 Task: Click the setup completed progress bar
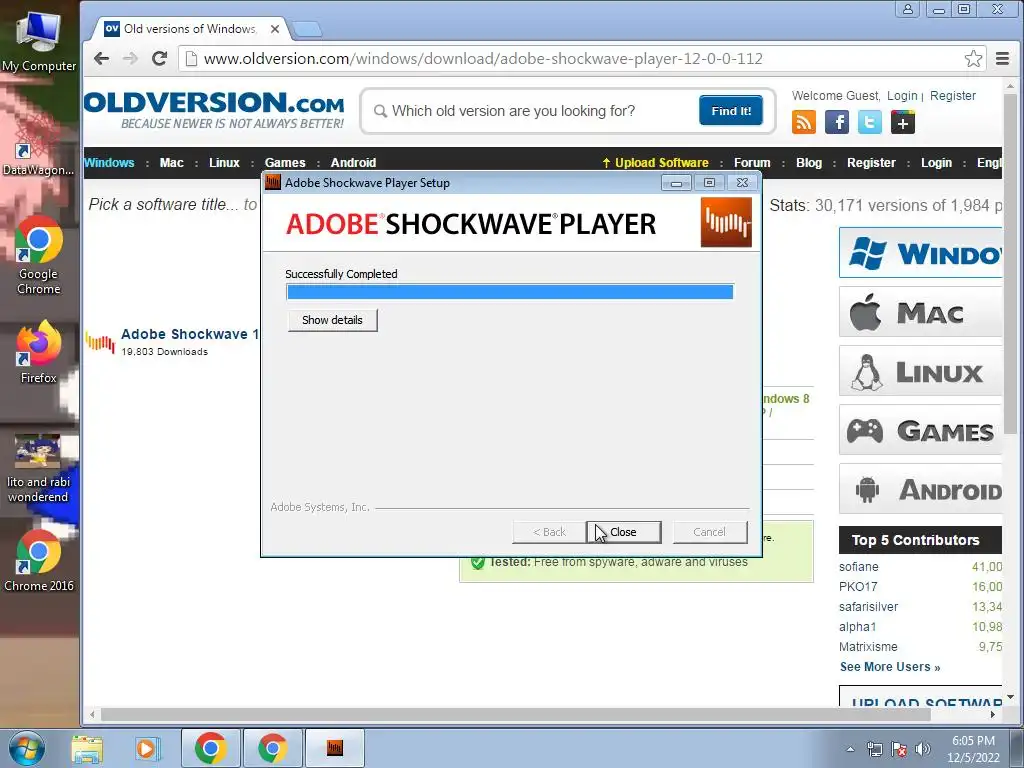pyautogui.click(x=510, y=291)
